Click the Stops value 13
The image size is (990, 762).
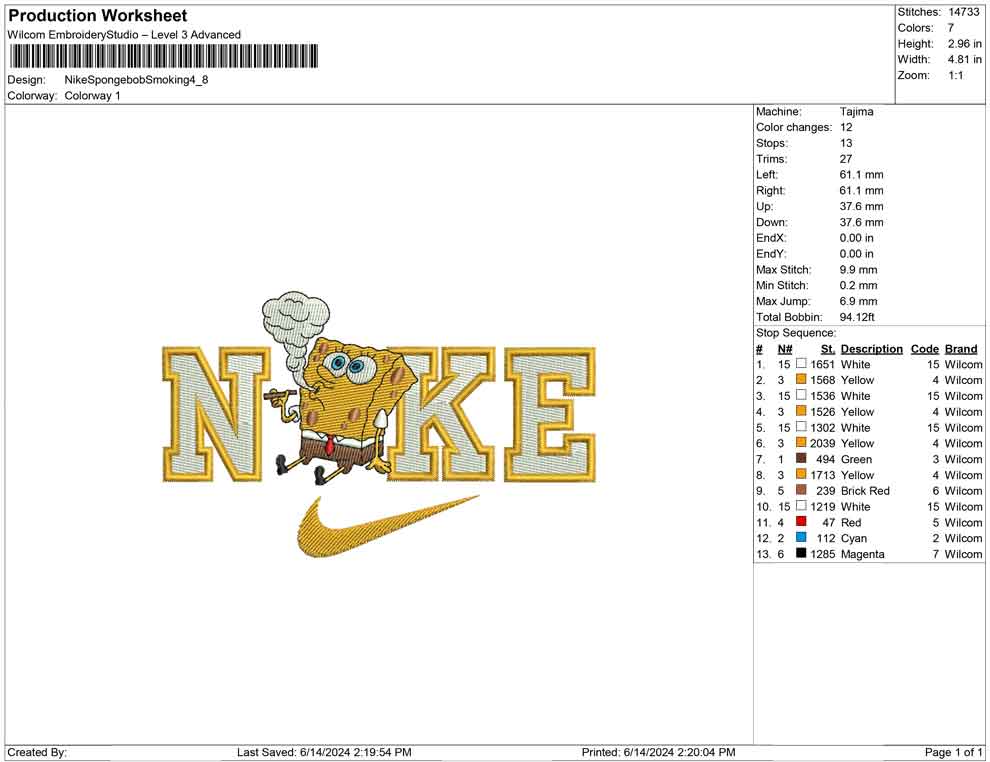(846, 143)
